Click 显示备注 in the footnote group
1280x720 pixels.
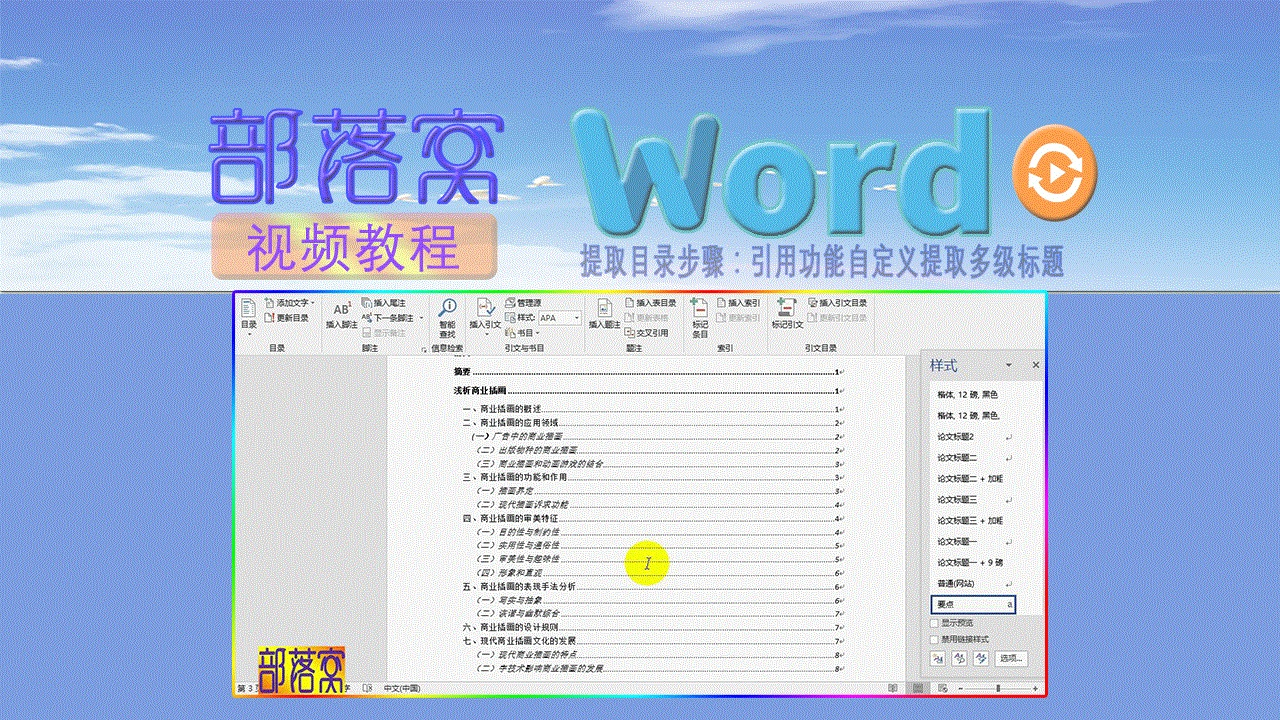385,332
